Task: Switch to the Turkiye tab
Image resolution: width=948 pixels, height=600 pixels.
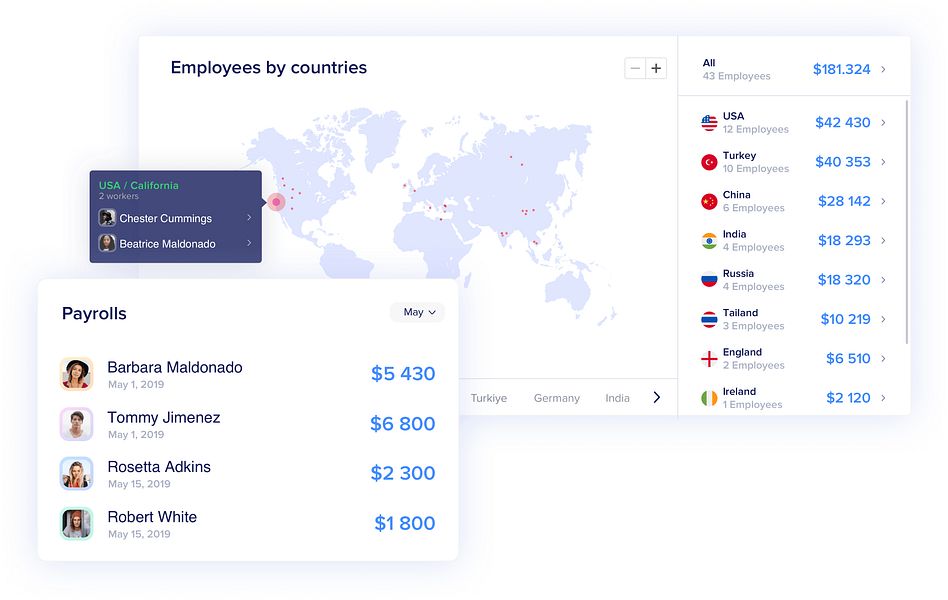Action: 489,397
